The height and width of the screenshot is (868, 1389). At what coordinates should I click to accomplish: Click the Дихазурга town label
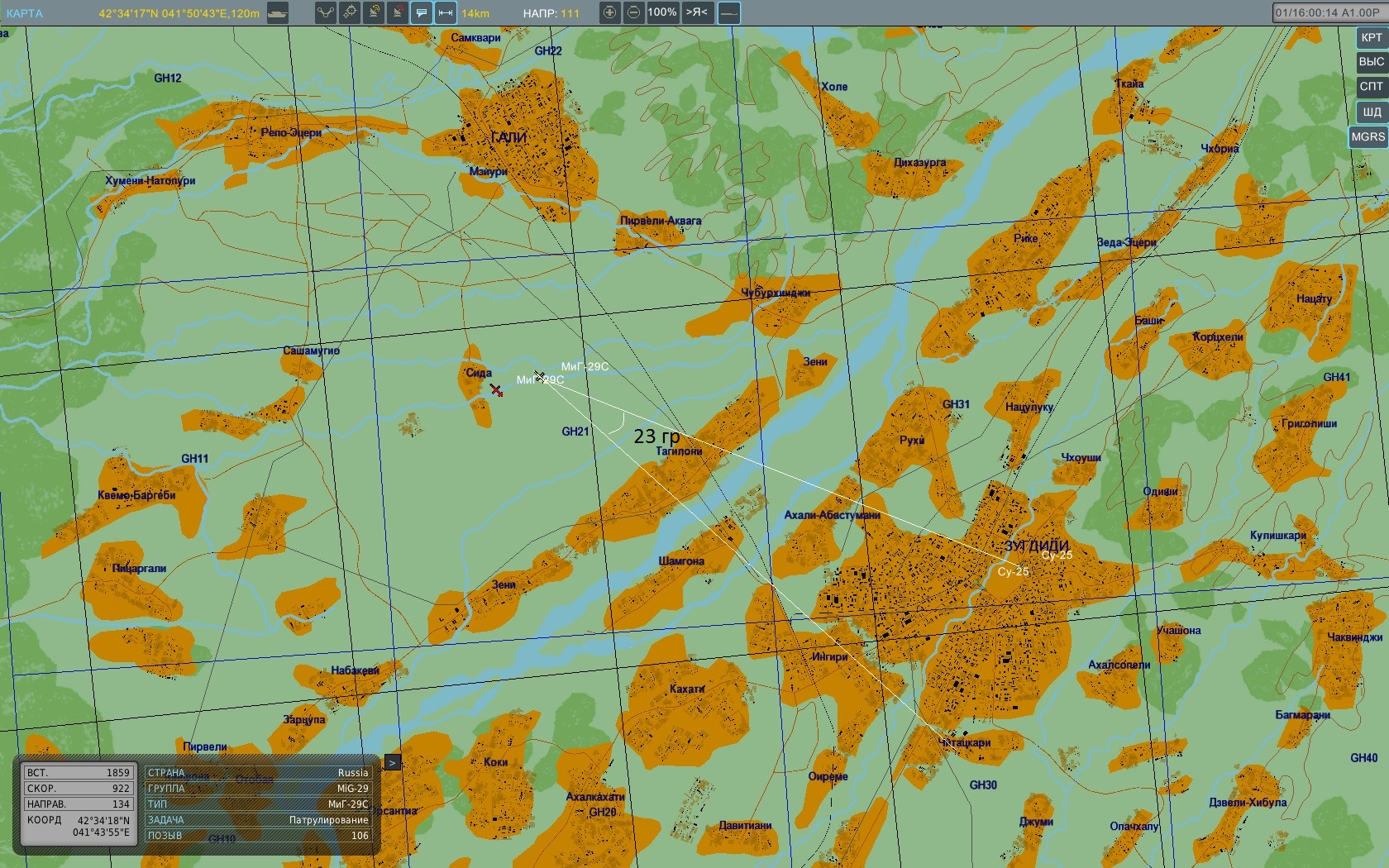coord(919,163)
